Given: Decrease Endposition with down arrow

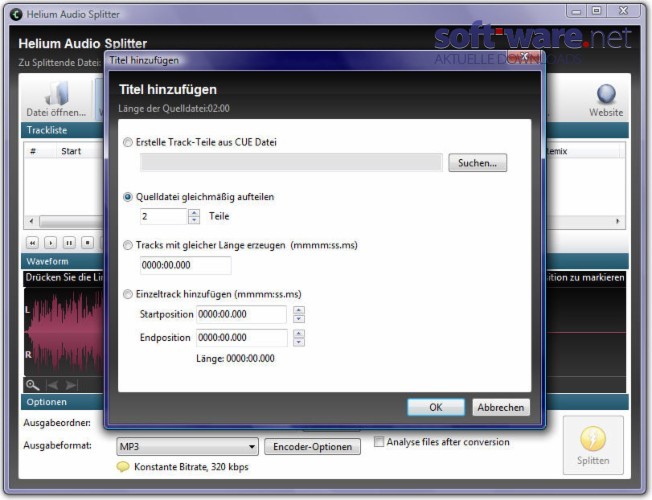Looking at the screenshot, I should [299, 342].
